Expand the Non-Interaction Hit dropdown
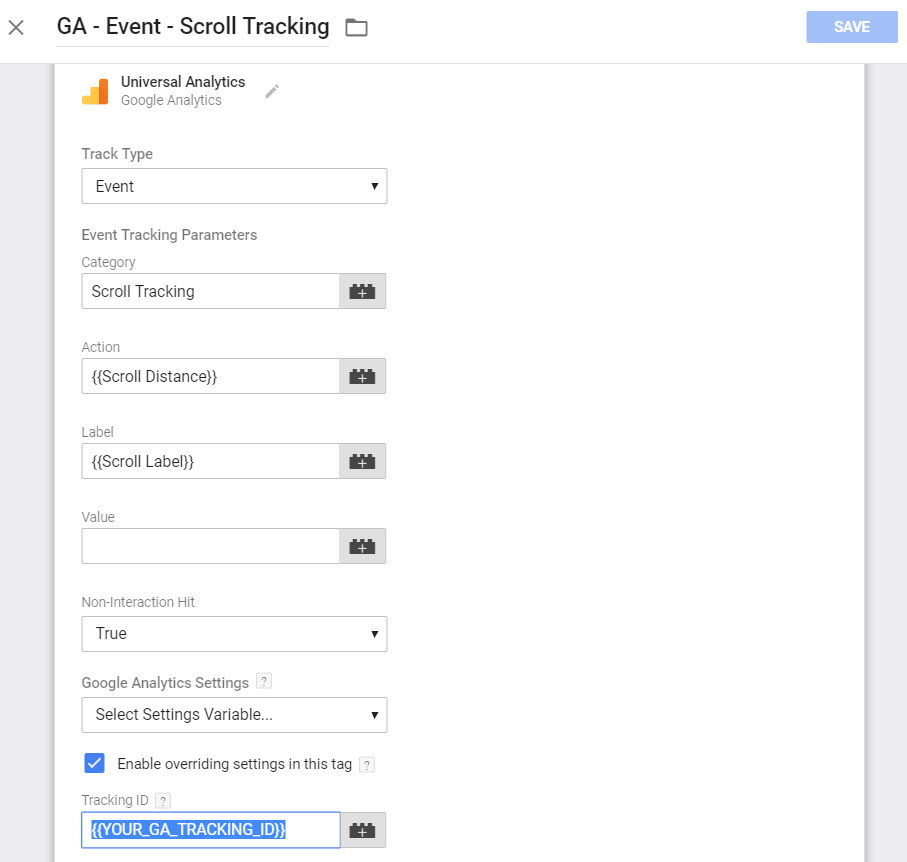Viewport: 907px width, 862px height. [x=234, y=633]
